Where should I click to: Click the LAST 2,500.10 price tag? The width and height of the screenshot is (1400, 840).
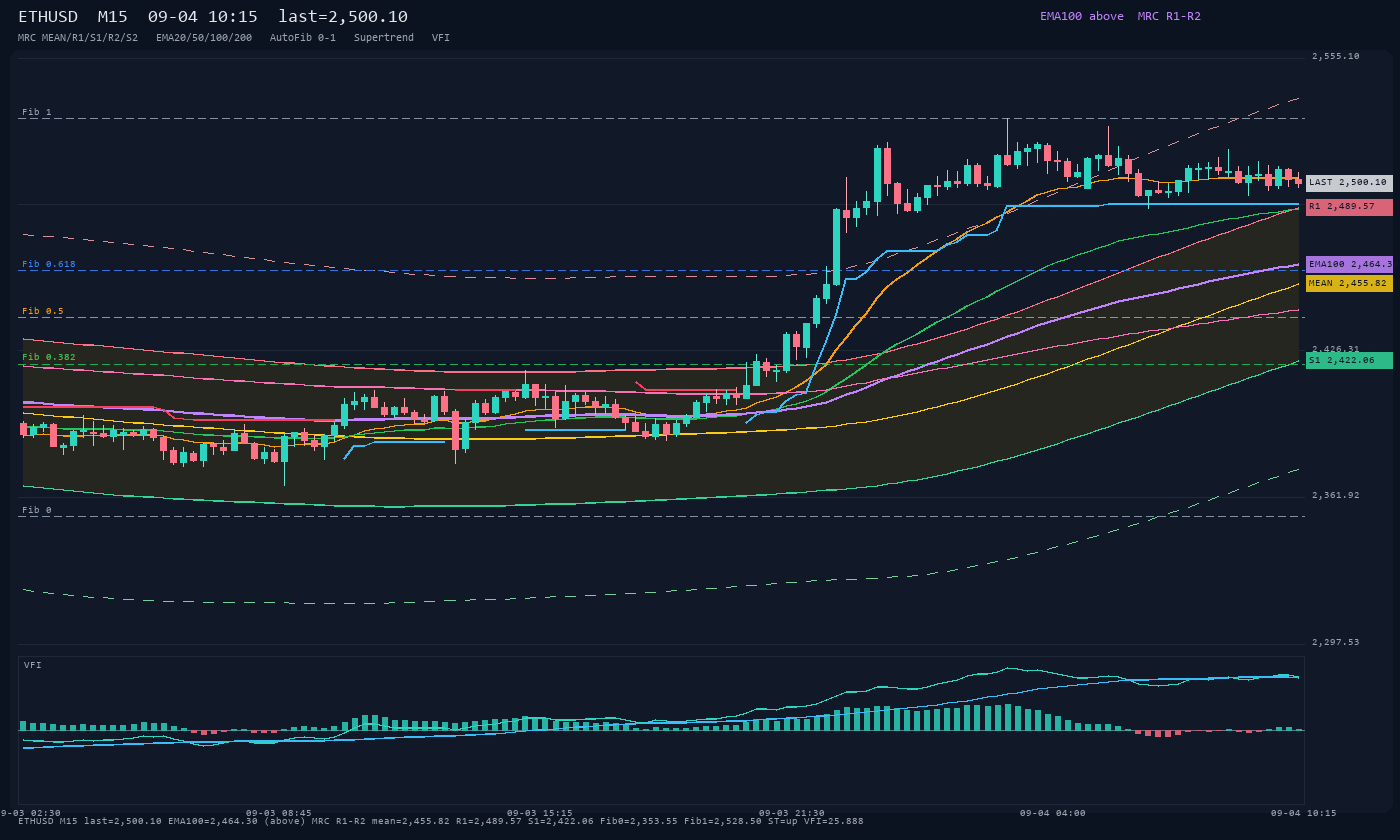pyautogui.click(x=1349, y=183)
